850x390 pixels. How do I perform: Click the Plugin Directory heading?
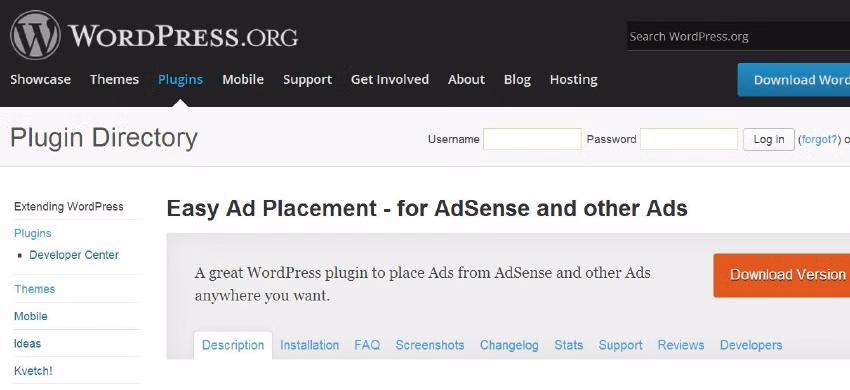click(104, 137)
